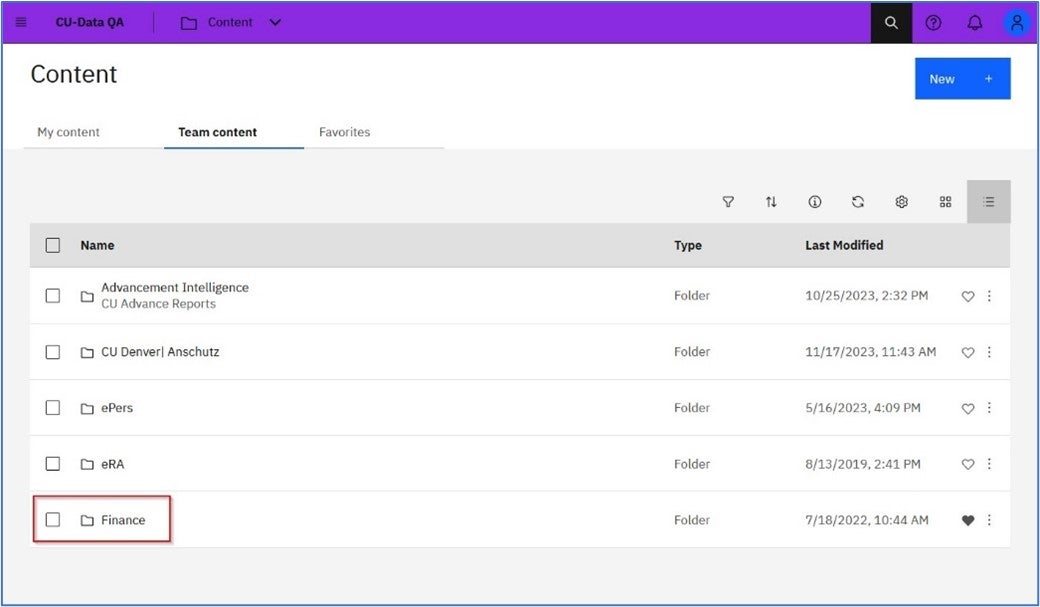The height and width of the screenshot is (607, 1040).
Task: Click the New button
Action: 962,78
